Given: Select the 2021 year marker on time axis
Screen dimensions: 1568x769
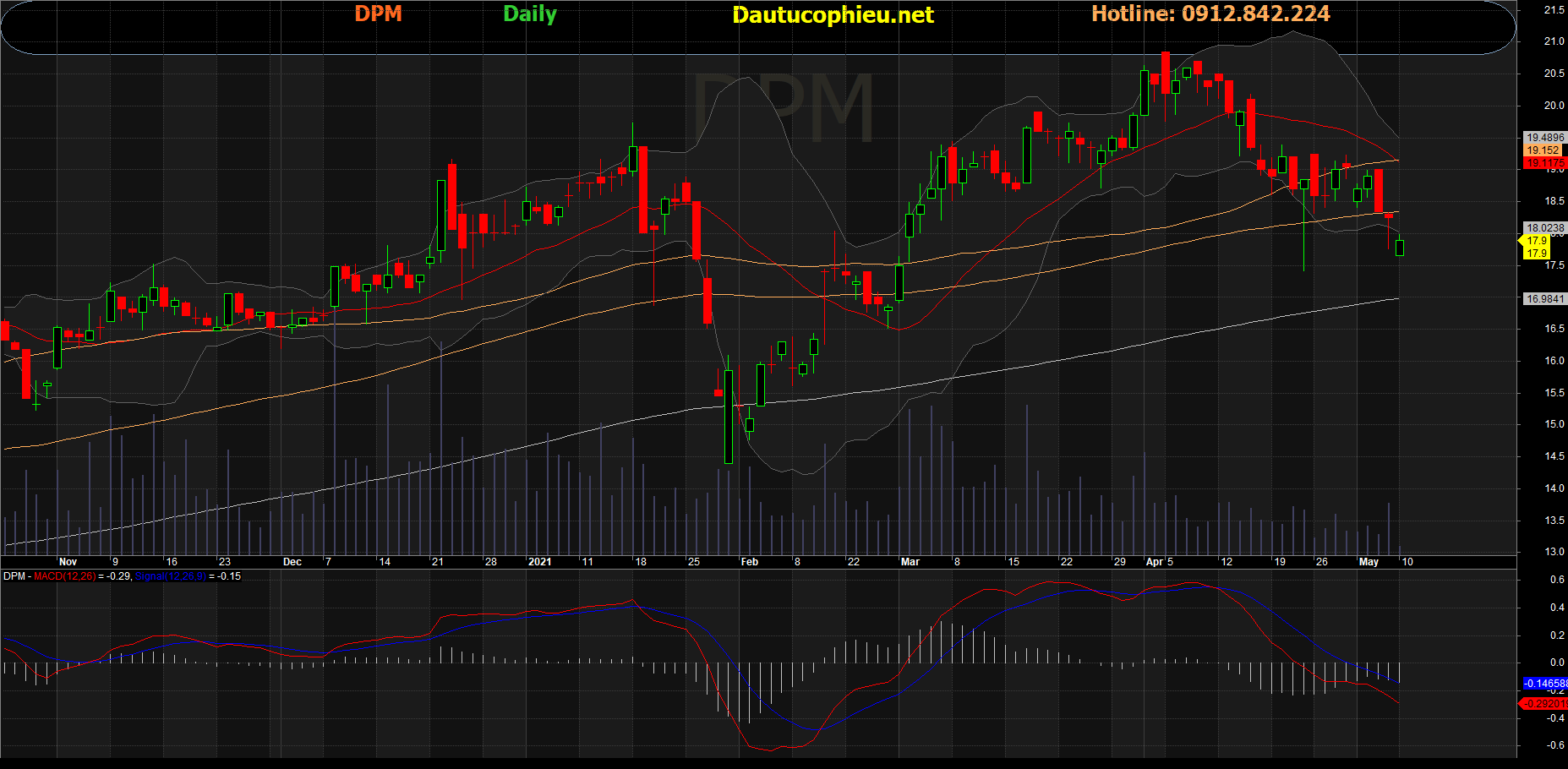Looking at the screenshot, I should (539, 562).
